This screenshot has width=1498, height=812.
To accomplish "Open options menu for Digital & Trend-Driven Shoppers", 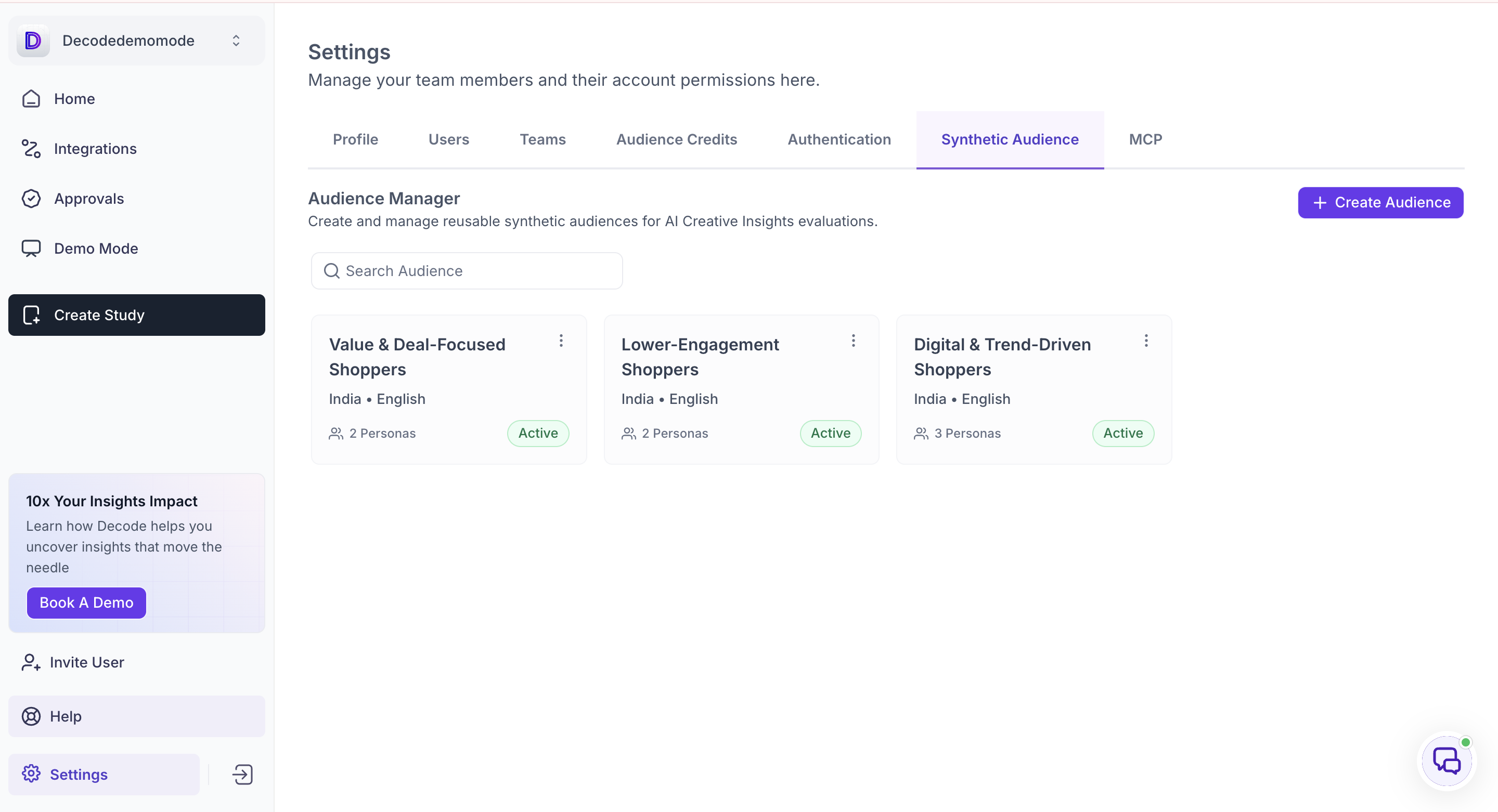I will coord(1145,340).
